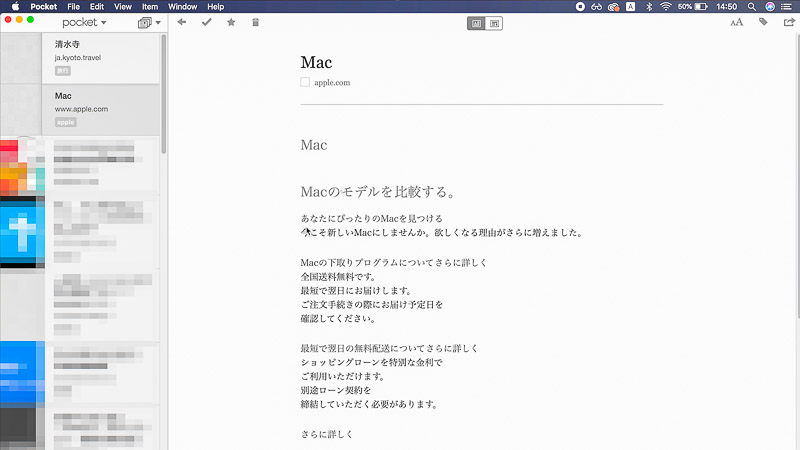Open the Help menu

[x=215, y=7]
